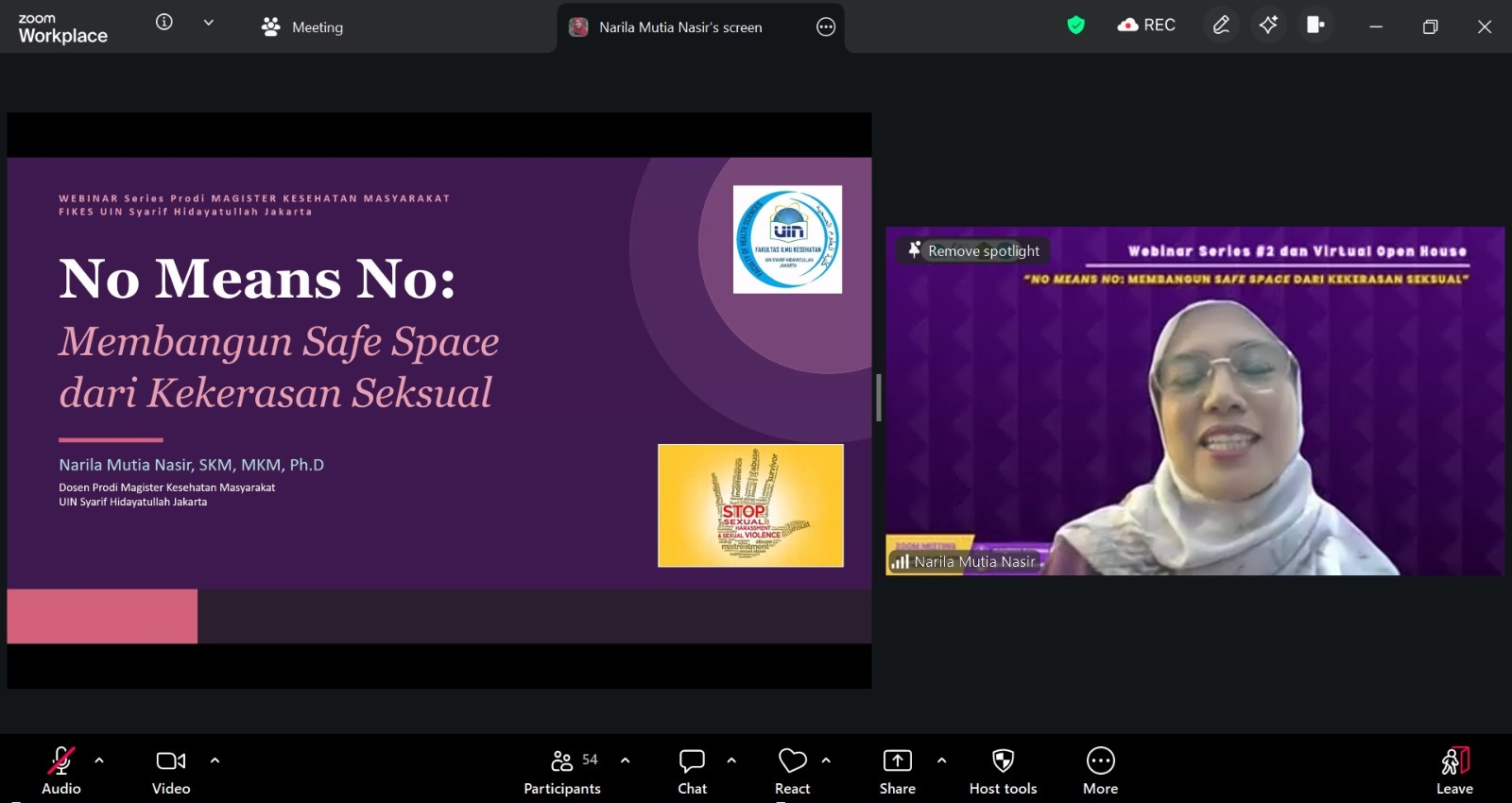Expand the Participants options caret
Viewport: 1512px width, 803px height.
[x=625, y=760]
